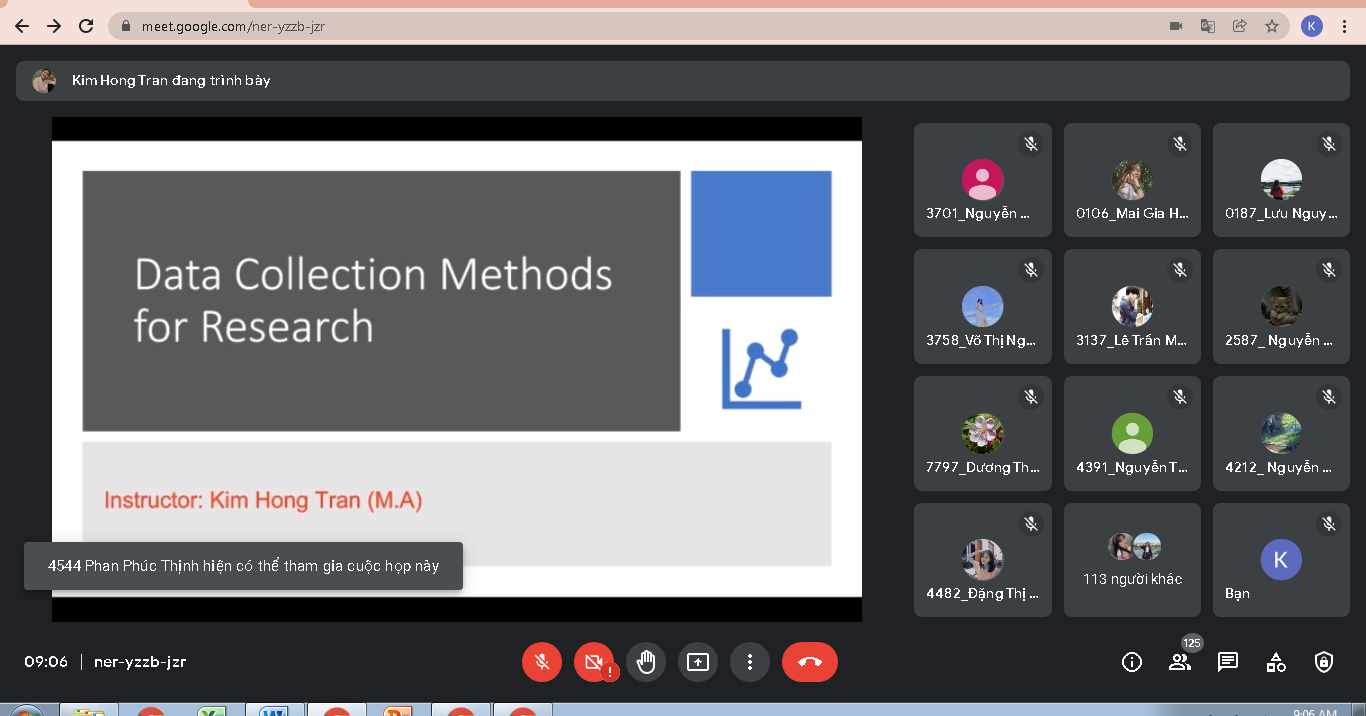
Task: Select participant tile 3758_Võ Thị Ng
Action: click(x=983, y=306)
